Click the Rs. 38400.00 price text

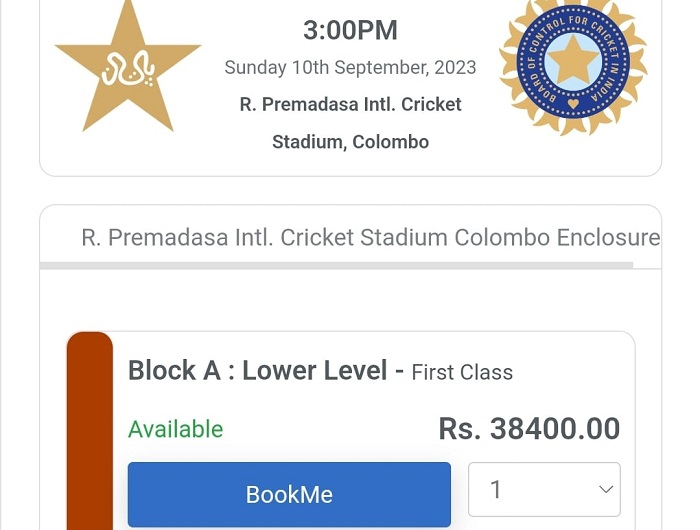pos(529,429)
